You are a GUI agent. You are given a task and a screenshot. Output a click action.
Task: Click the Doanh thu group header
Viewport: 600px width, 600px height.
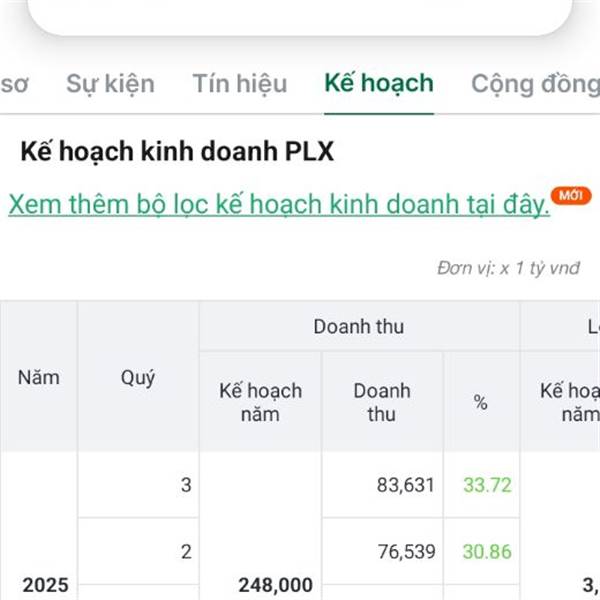(359, 327)
